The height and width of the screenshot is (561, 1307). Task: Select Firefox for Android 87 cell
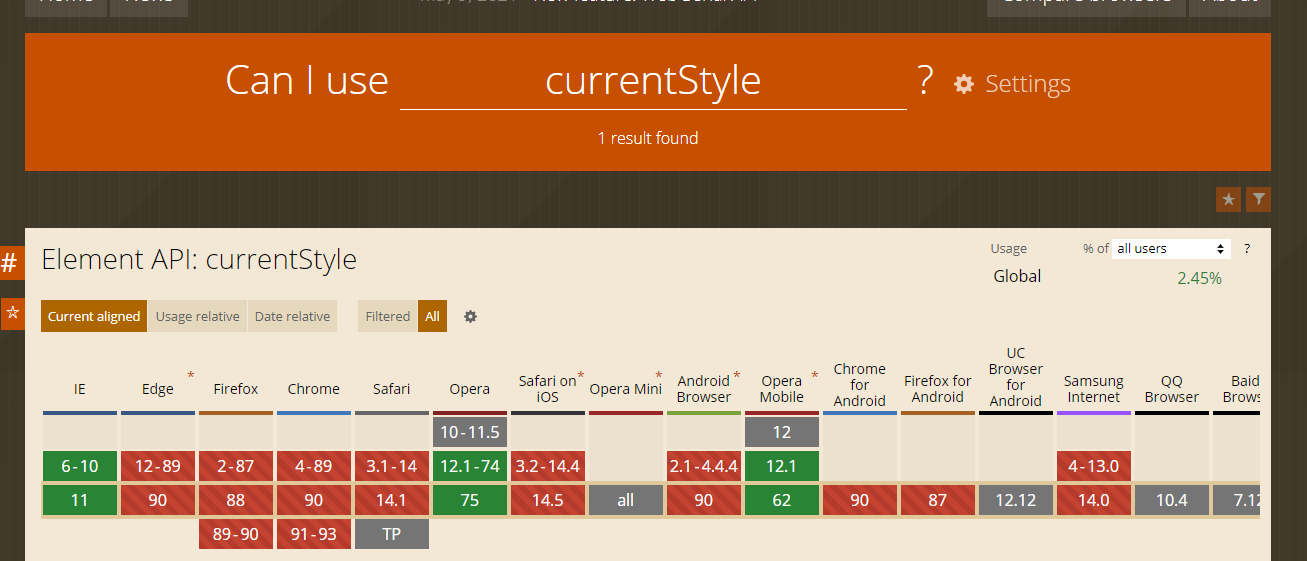pos(938,500)
